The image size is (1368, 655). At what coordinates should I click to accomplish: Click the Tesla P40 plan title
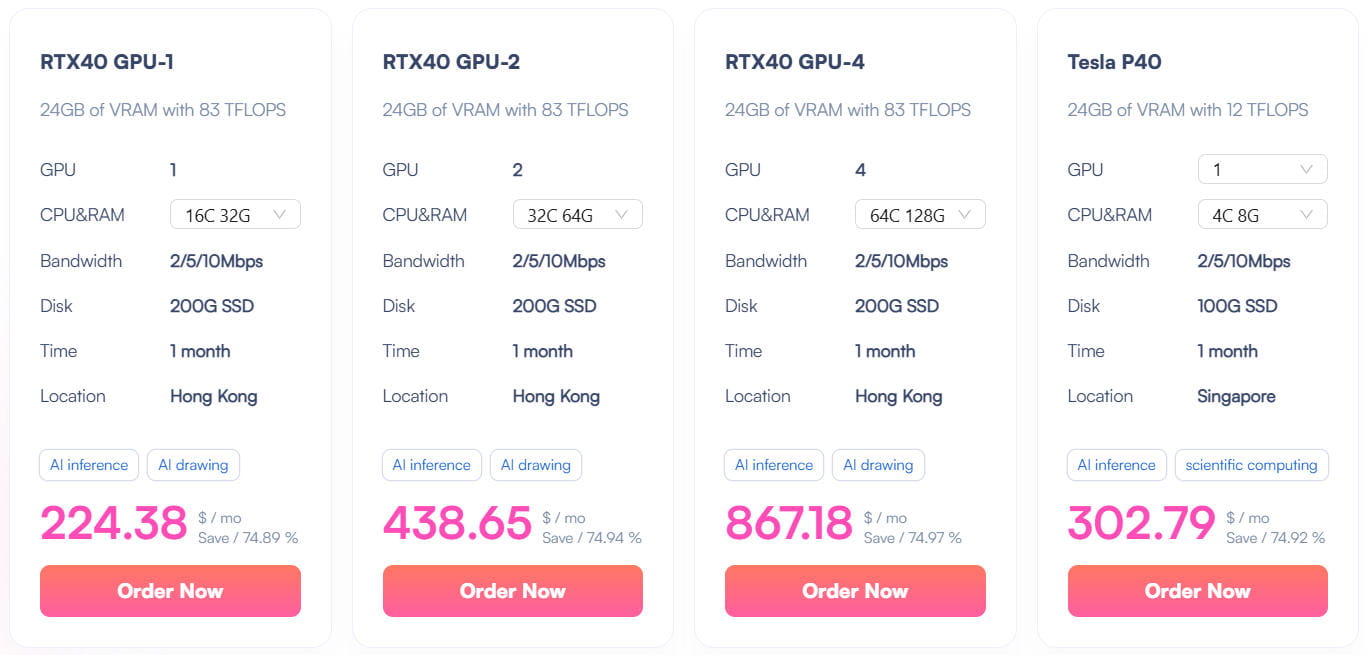coord(1114,62)
